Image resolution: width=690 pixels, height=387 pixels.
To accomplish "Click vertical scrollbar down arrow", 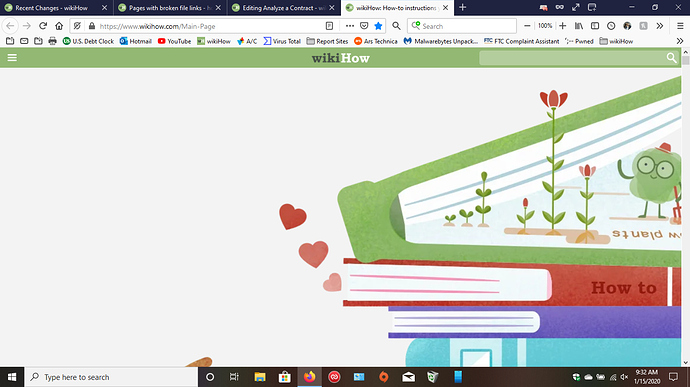I will pos(686,363).
